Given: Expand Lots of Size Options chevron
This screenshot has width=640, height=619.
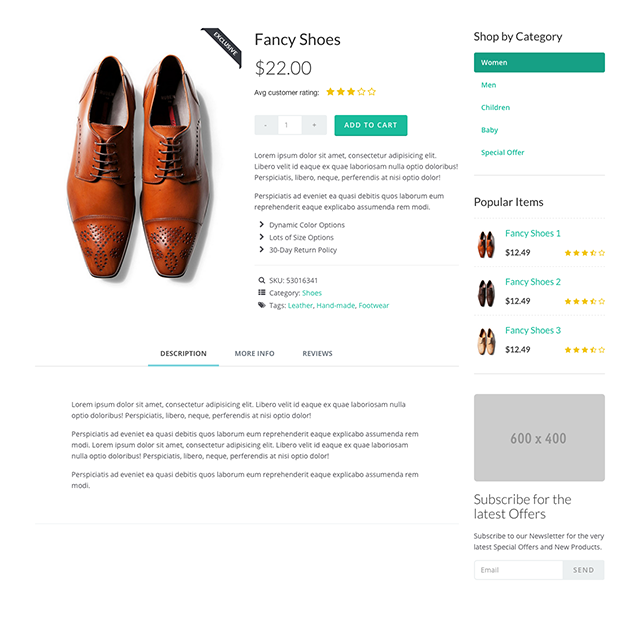Looking at the screenshot, I should [x=262, y=237].
